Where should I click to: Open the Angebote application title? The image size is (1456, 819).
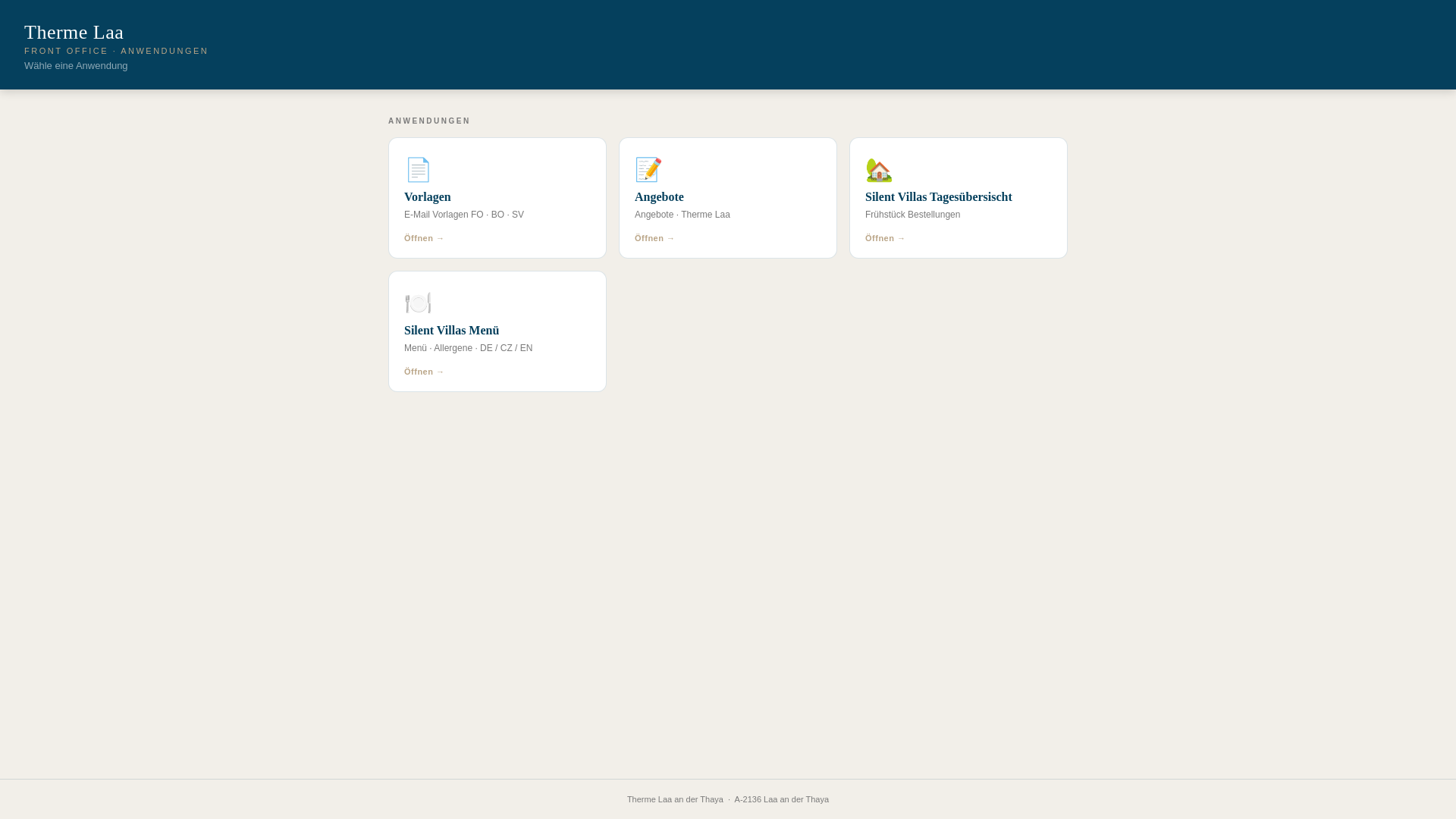pos(659,197)
